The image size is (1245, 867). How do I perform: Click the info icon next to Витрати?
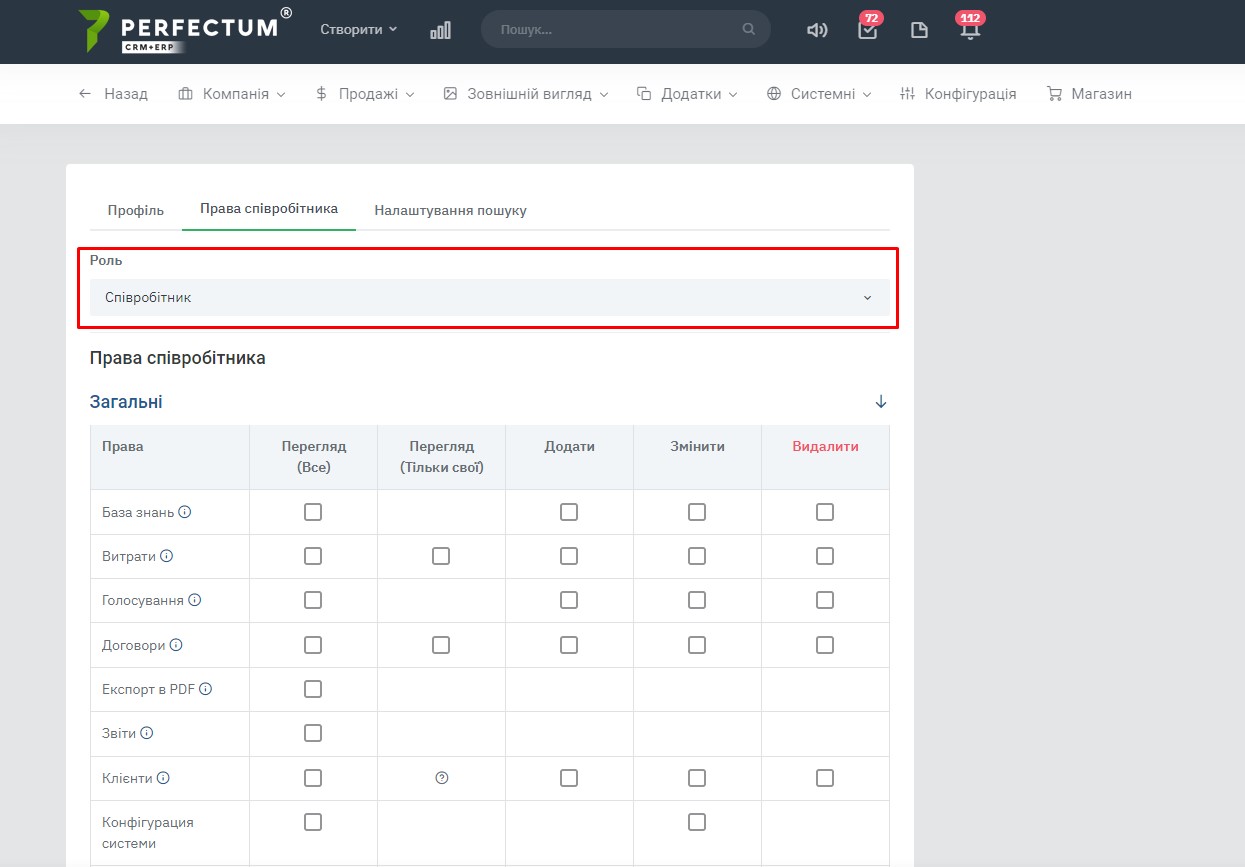167,556
